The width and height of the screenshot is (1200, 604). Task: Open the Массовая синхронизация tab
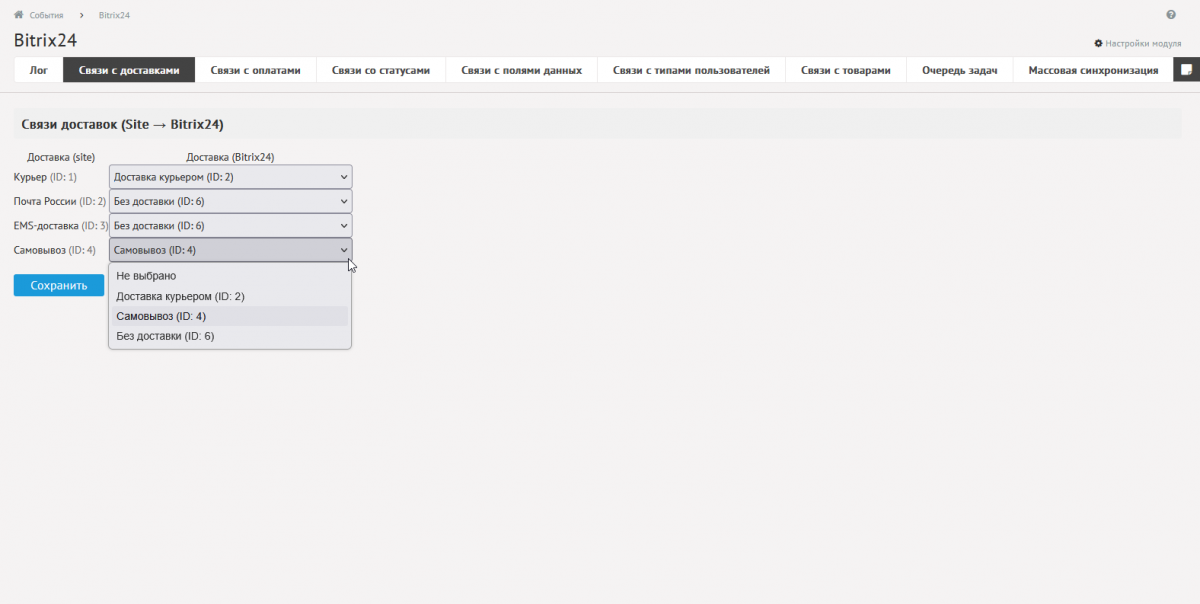(1093, 70)
